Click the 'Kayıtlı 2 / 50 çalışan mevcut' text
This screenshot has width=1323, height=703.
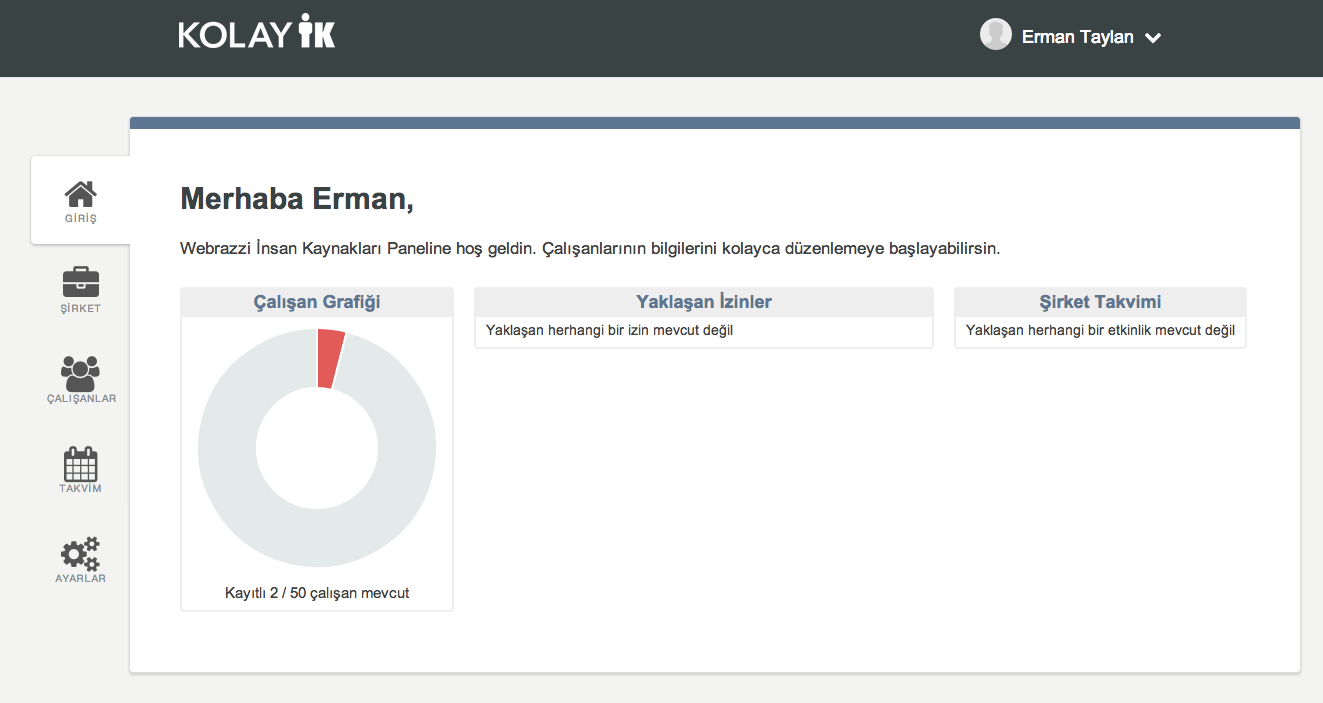pos(317,593)
